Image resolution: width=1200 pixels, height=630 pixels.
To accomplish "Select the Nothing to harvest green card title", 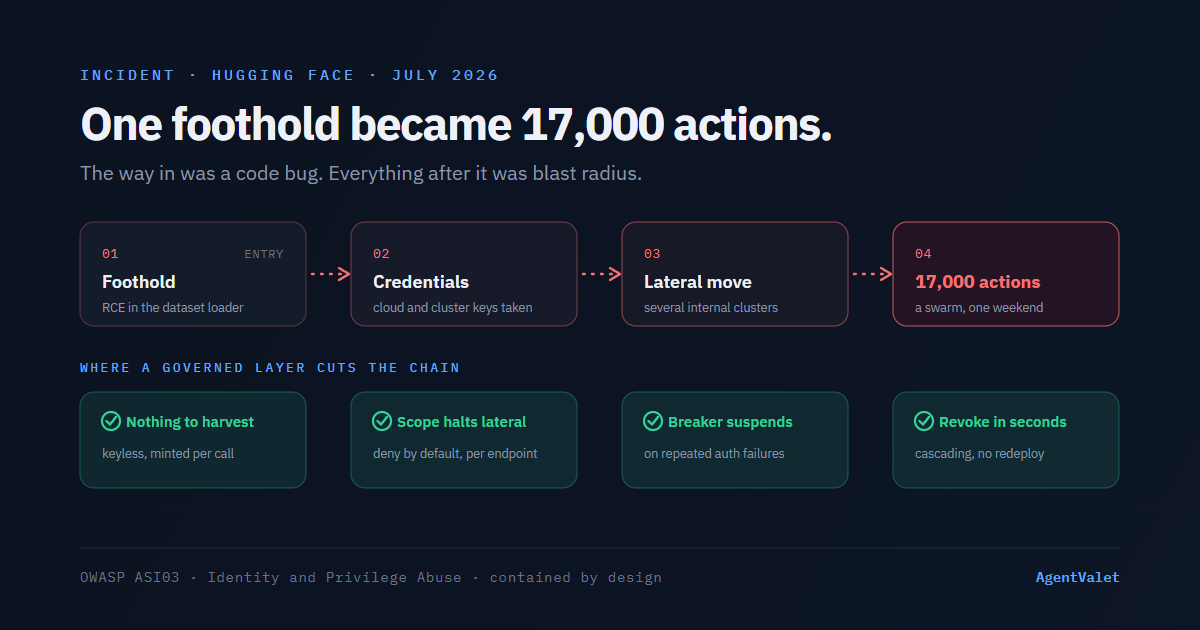I will [x=190, y=422].
